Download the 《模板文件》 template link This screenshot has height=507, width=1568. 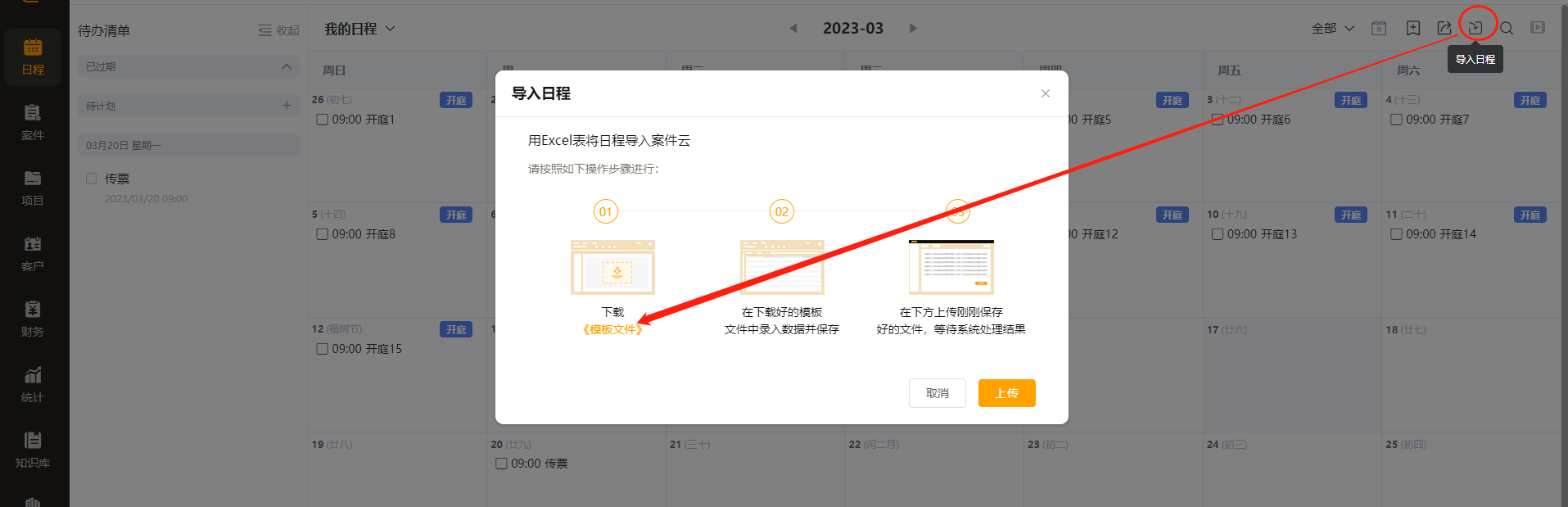tap(612, 329)
